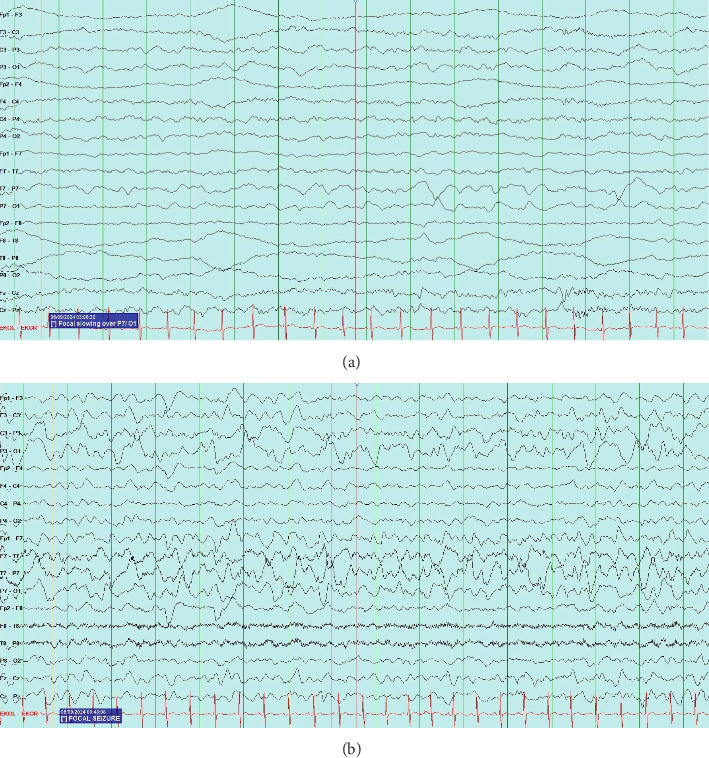Click Fp2 - F8 channel label in panel (b)
Image resolution: width=709 pixels, height=758 pixels.
point(12,608)
